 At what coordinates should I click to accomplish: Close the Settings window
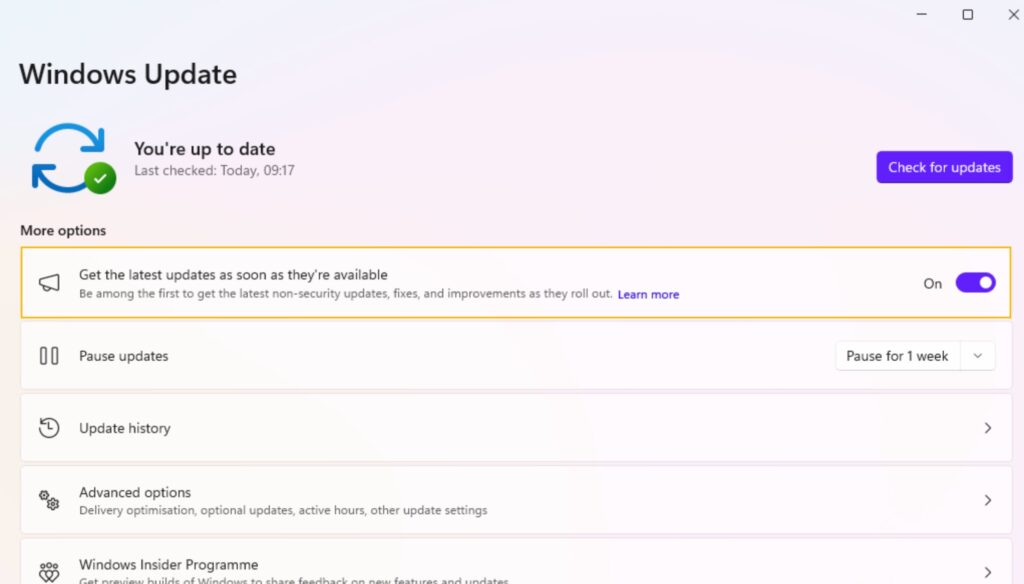(x=1014, y=14)
